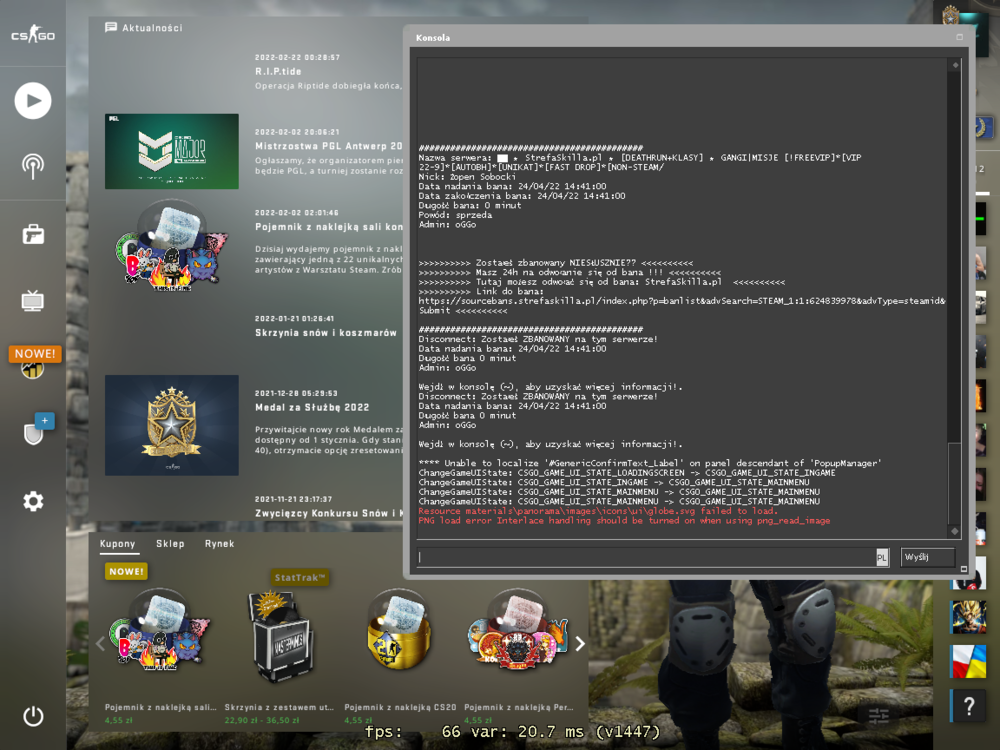Close the Konsola window with its top-right button

pyautogui.click(x=959, y=38)
